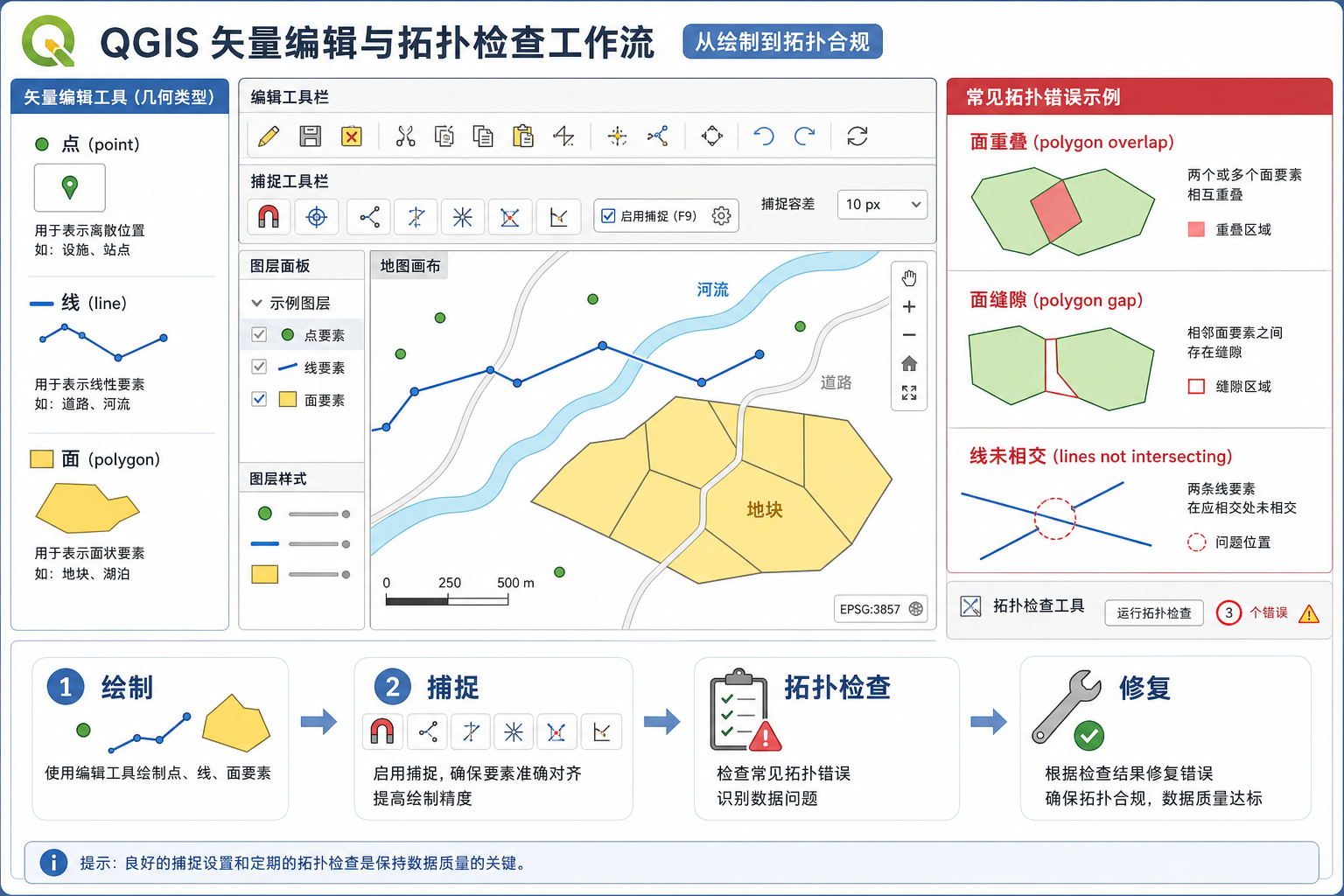1344x896 pixels.
Task: Undo the last edit
Action: (764, 136)
